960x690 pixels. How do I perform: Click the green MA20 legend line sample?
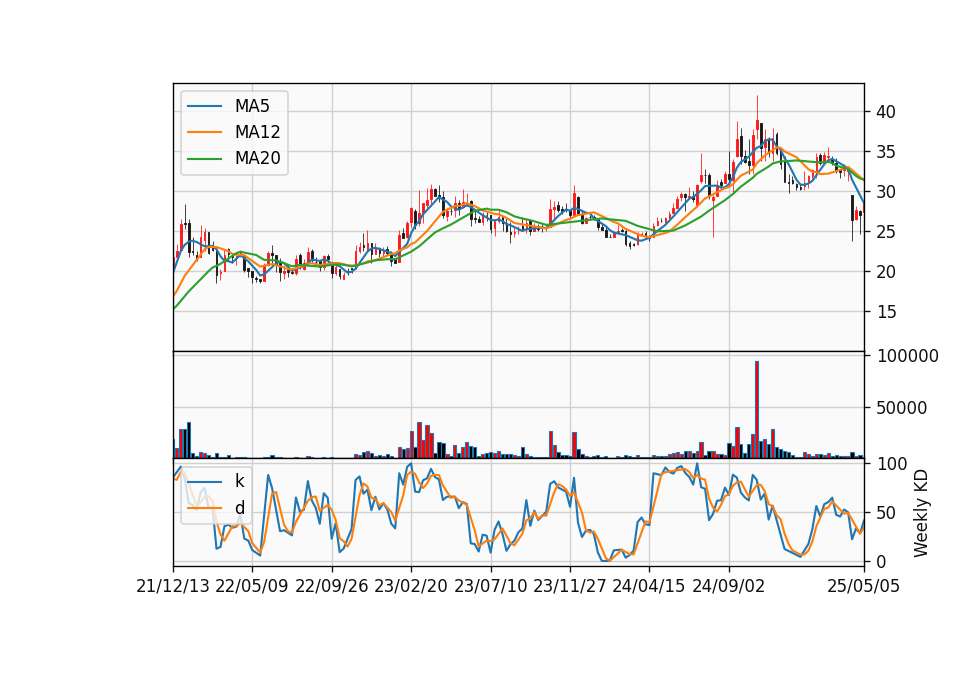click(204, 159)
